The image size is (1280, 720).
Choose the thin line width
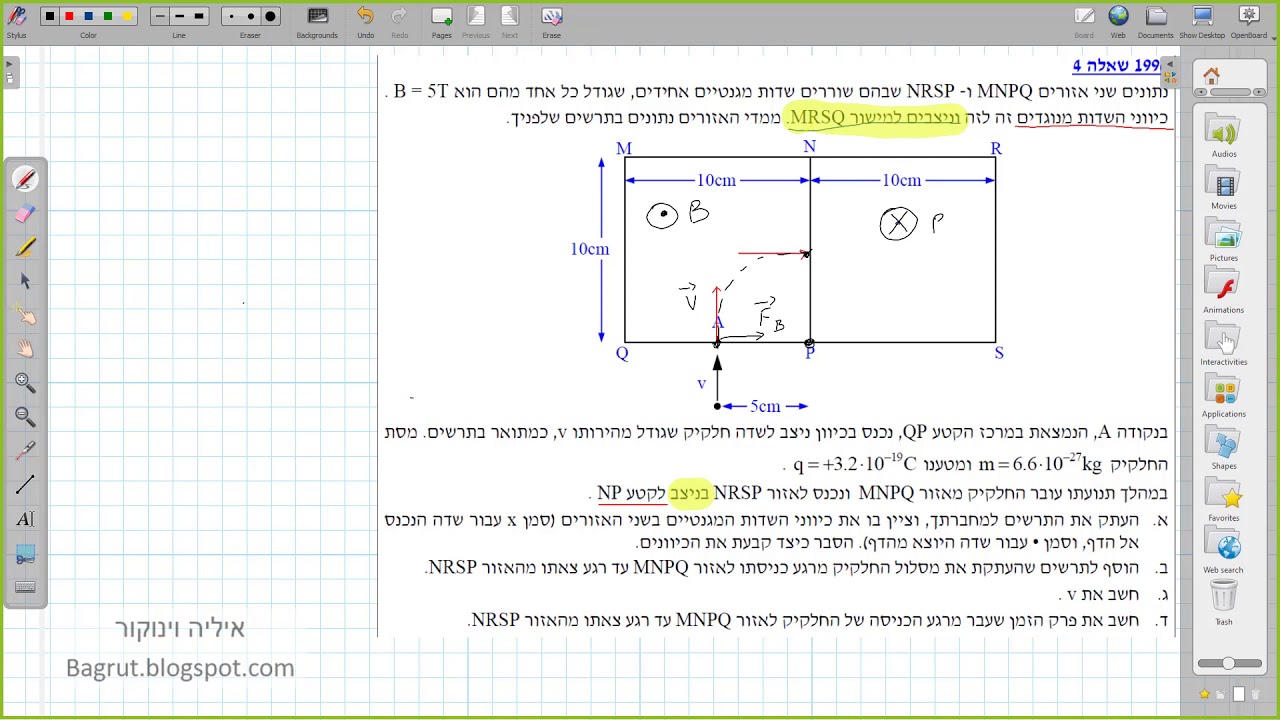coord(160,17)
